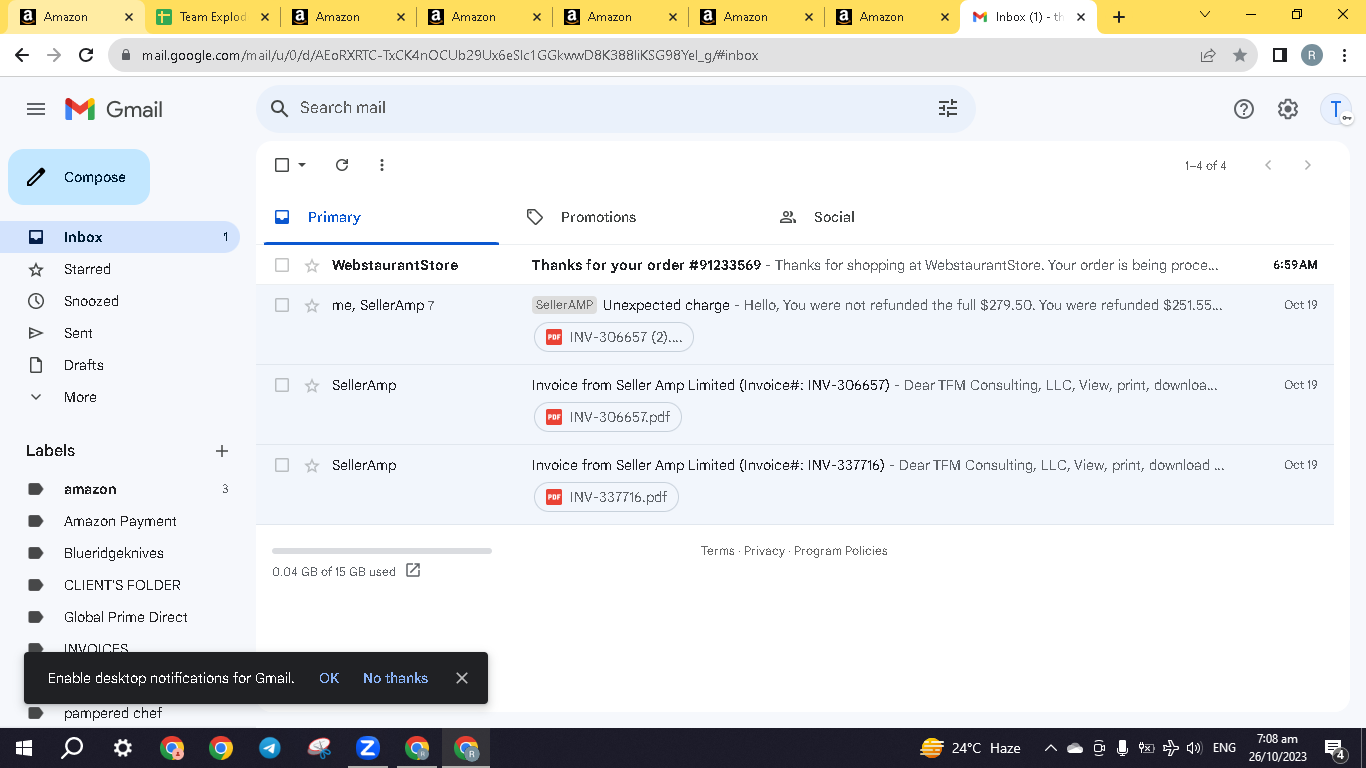Click the Program Policies link
The height and width of the screenshot is (768, 1366).
841,551
